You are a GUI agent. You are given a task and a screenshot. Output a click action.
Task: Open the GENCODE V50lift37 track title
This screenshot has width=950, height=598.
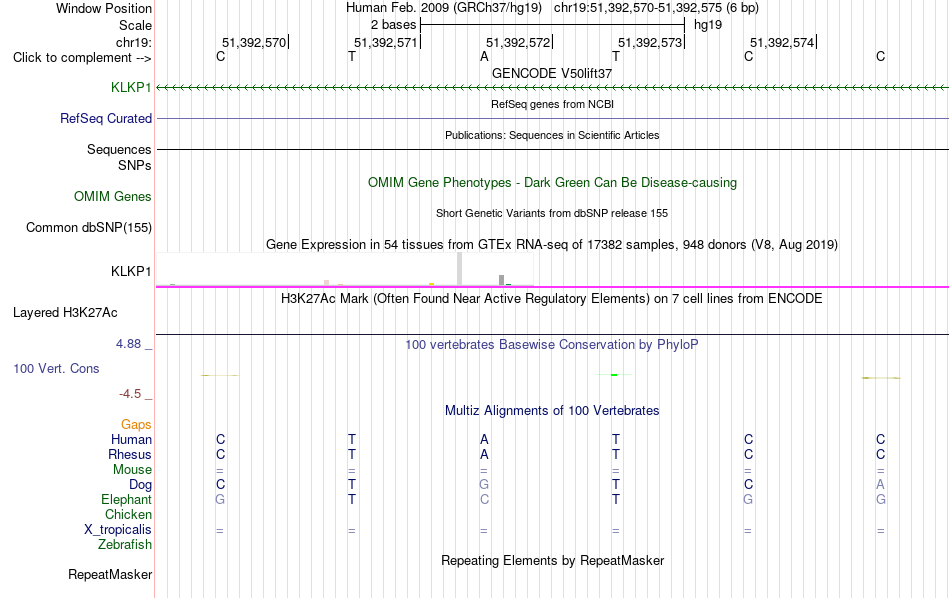tap(552, 73)
